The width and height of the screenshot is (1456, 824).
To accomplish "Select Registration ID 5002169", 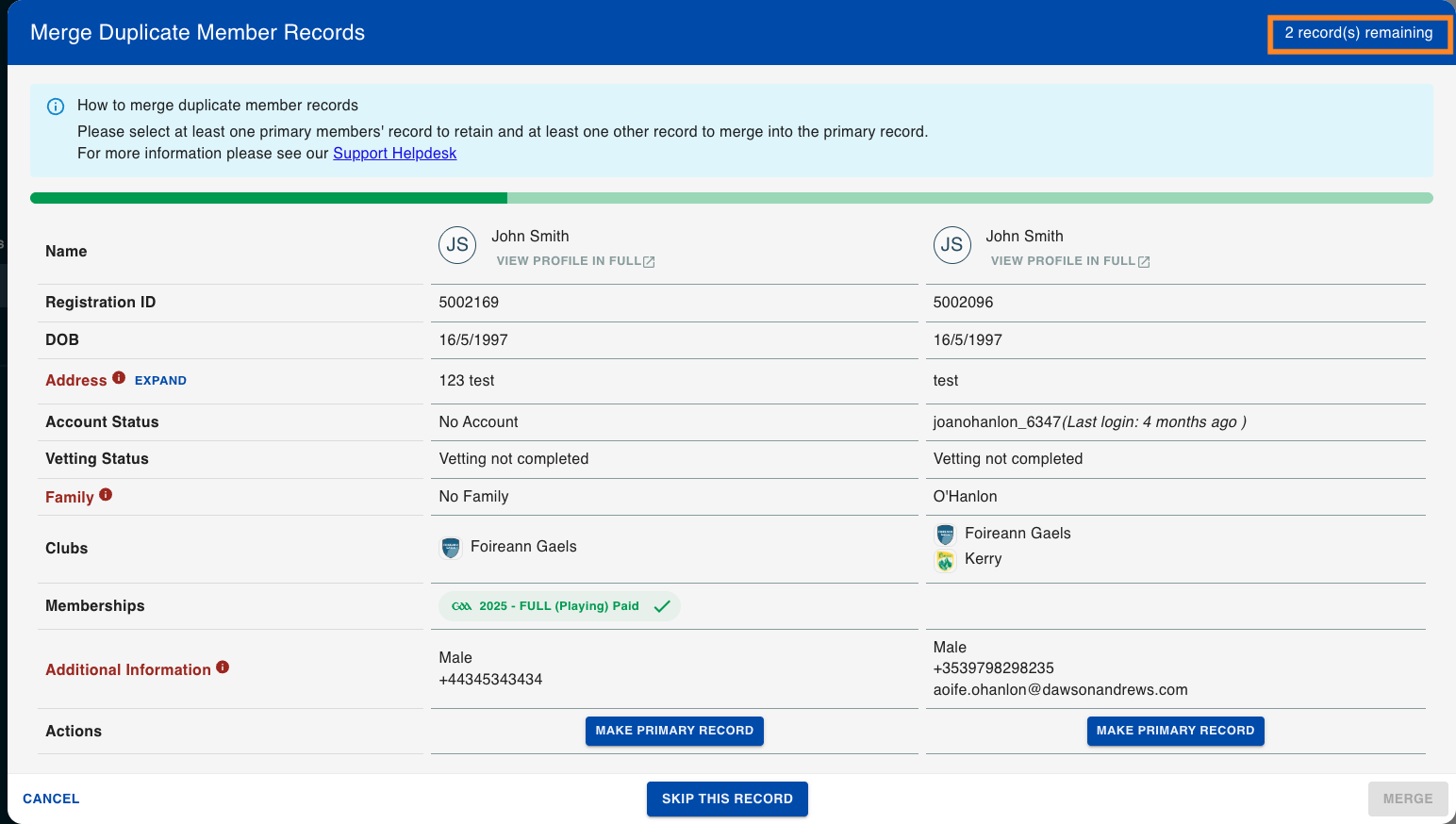I will 469,303.
